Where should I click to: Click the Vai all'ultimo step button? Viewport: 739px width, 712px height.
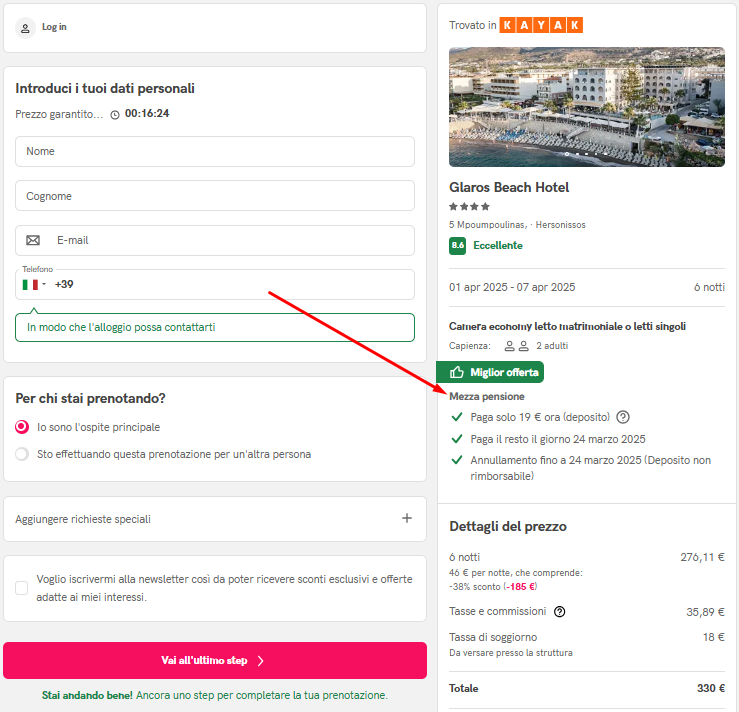pyautogui.click(x=215, y=660)
